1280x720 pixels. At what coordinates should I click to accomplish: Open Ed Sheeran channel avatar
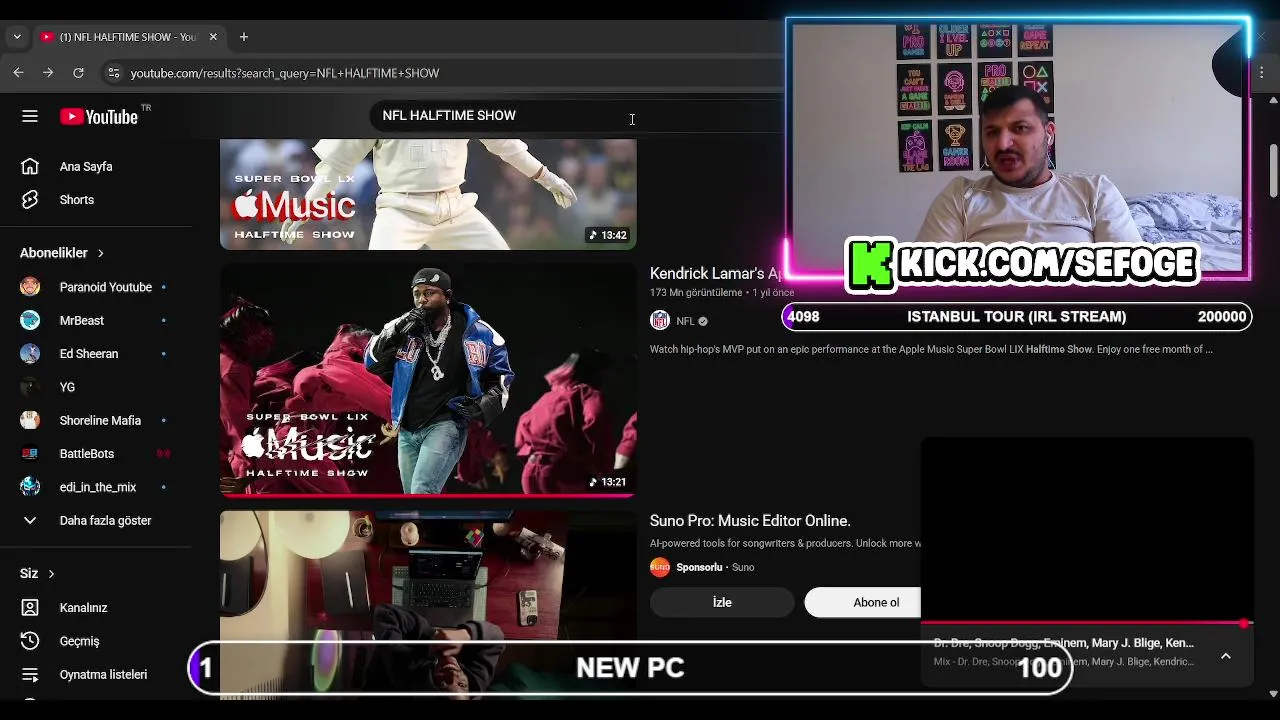pos(30,354)
